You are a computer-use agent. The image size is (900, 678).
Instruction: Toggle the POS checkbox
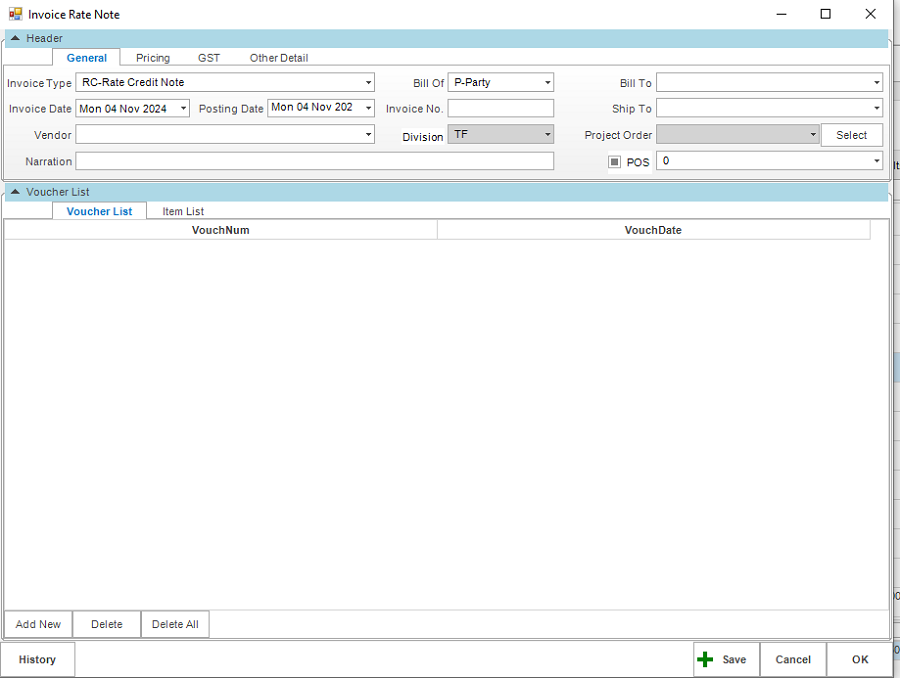615,162
